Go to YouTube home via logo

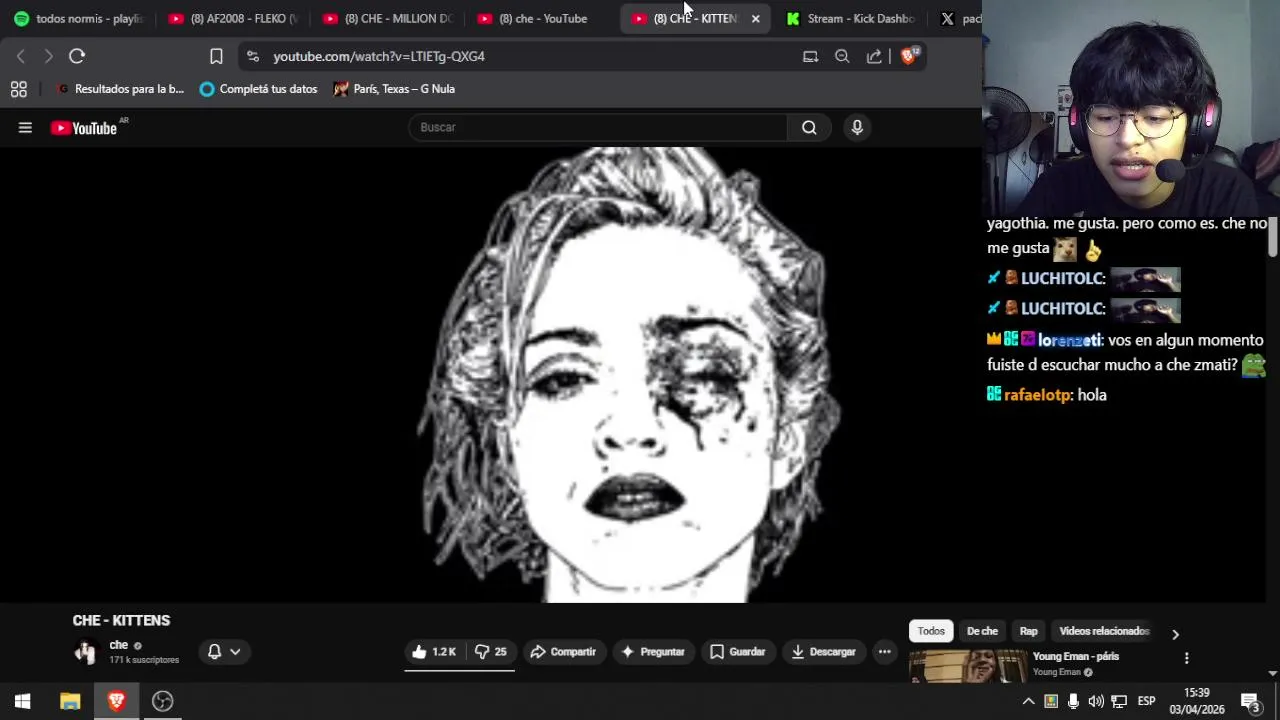pos(84,128)
